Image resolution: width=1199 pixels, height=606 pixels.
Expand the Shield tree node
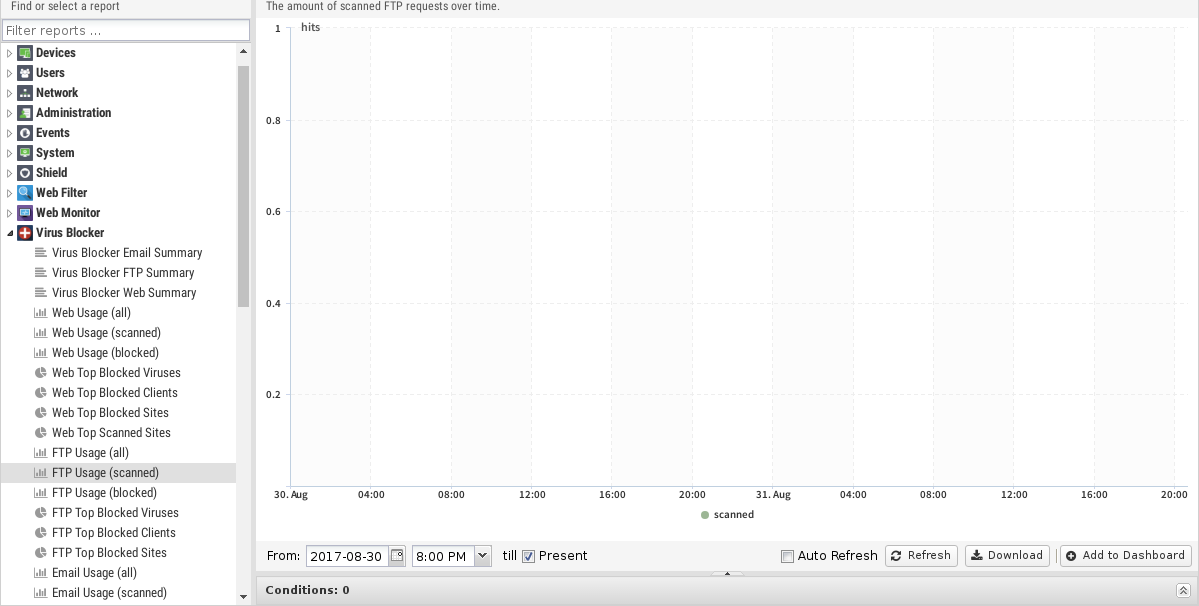9,173
